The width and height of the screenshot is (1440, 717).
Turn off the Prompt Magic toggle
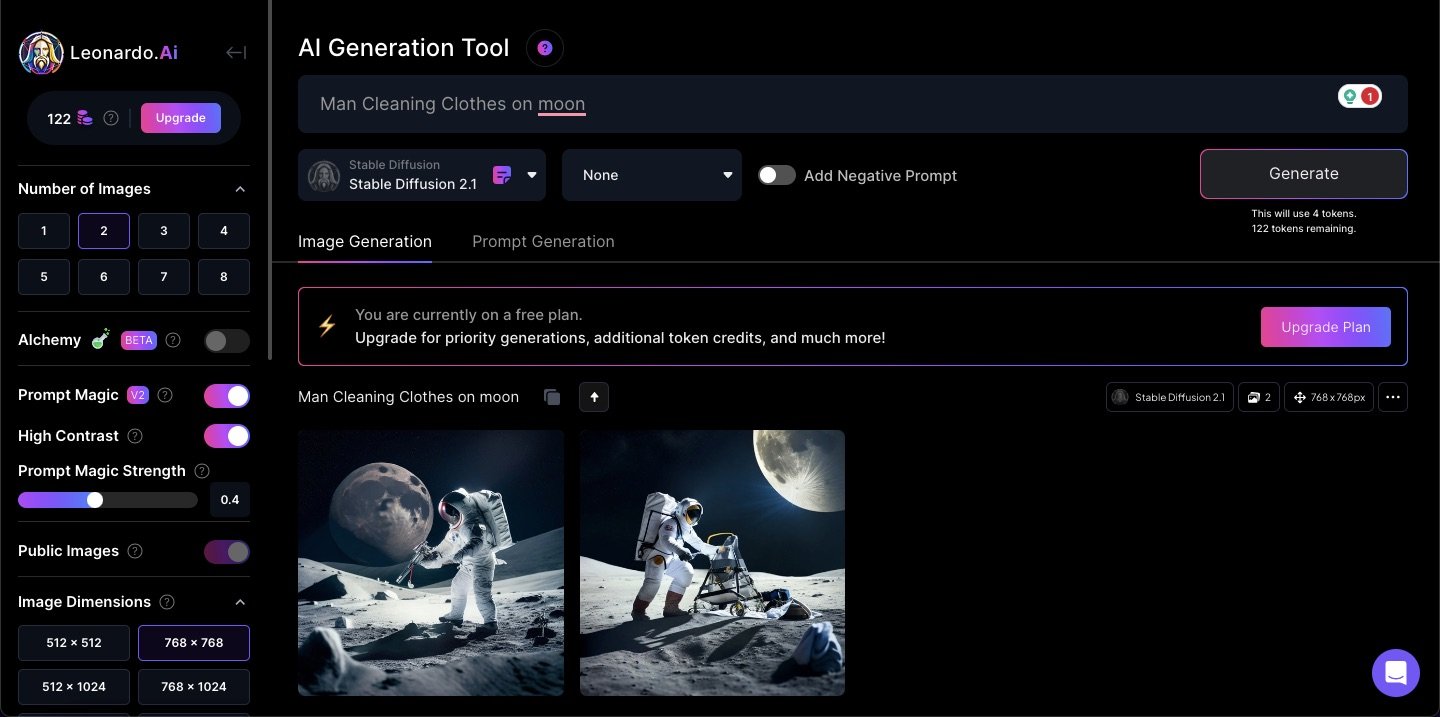pos(227,396)
